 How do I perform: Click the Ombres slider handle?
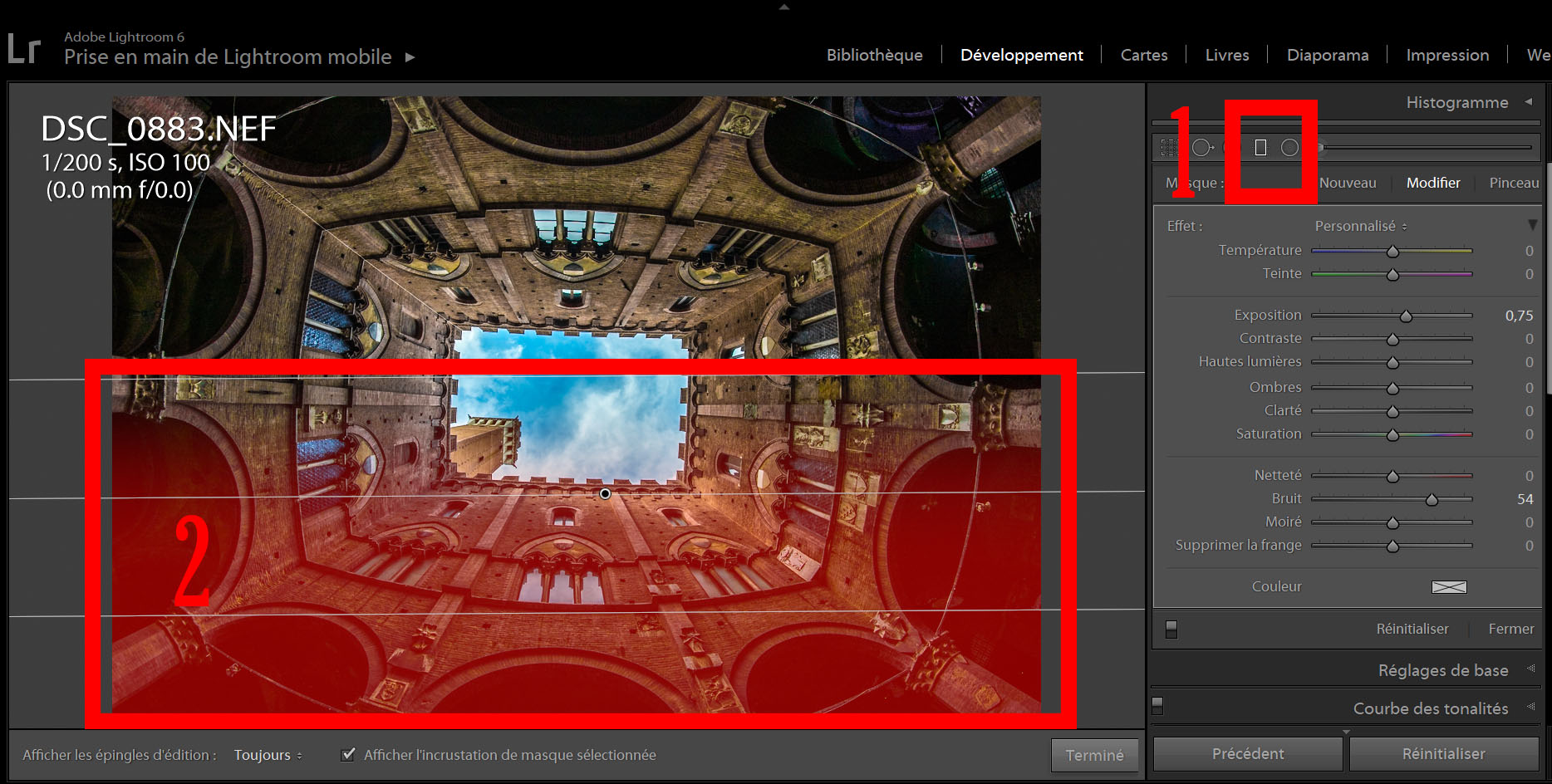coord(1393,389)
